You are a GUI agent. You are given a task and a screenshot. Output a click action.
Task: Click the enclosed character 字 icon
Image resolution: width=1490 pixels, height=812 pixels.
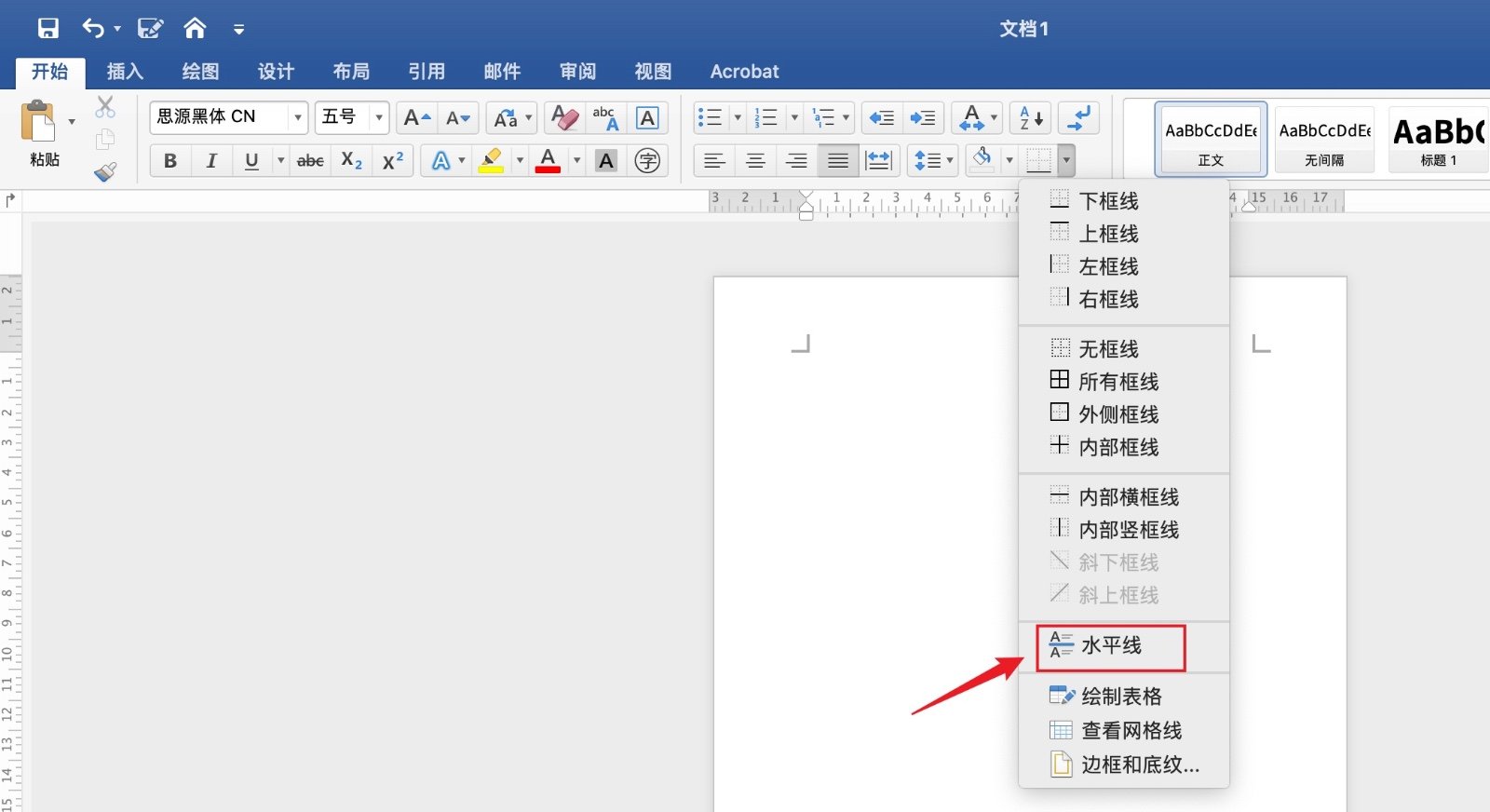coord(647,160)
